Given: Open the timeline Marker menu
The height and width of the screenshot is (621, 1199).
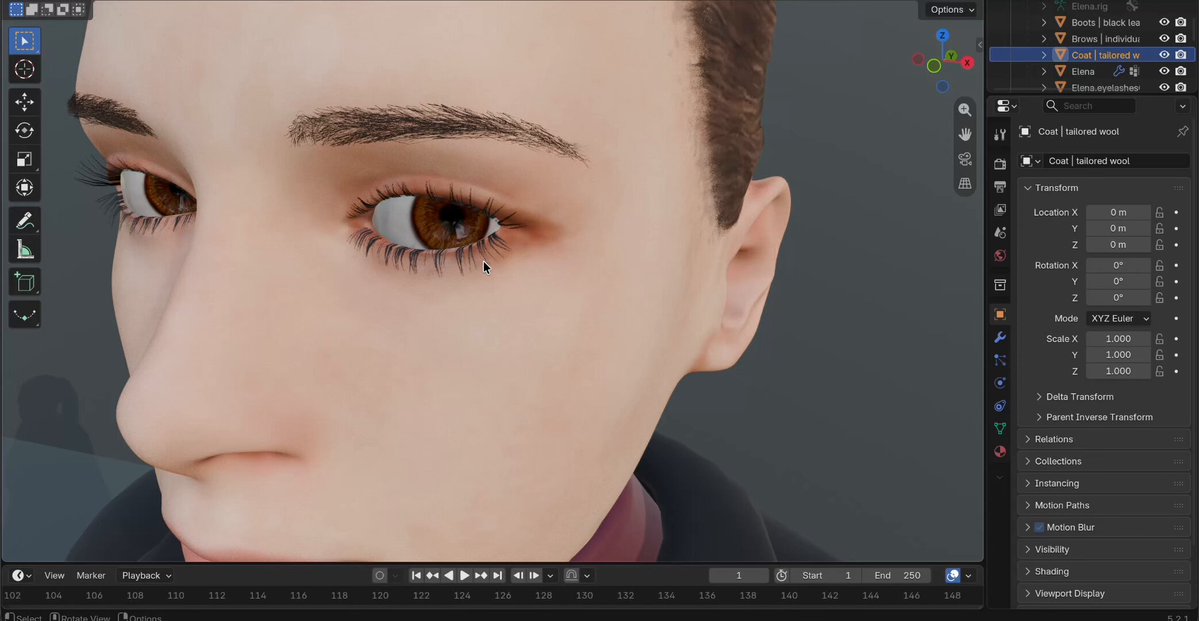Looking at the screenshot, I should coord(91,576).
